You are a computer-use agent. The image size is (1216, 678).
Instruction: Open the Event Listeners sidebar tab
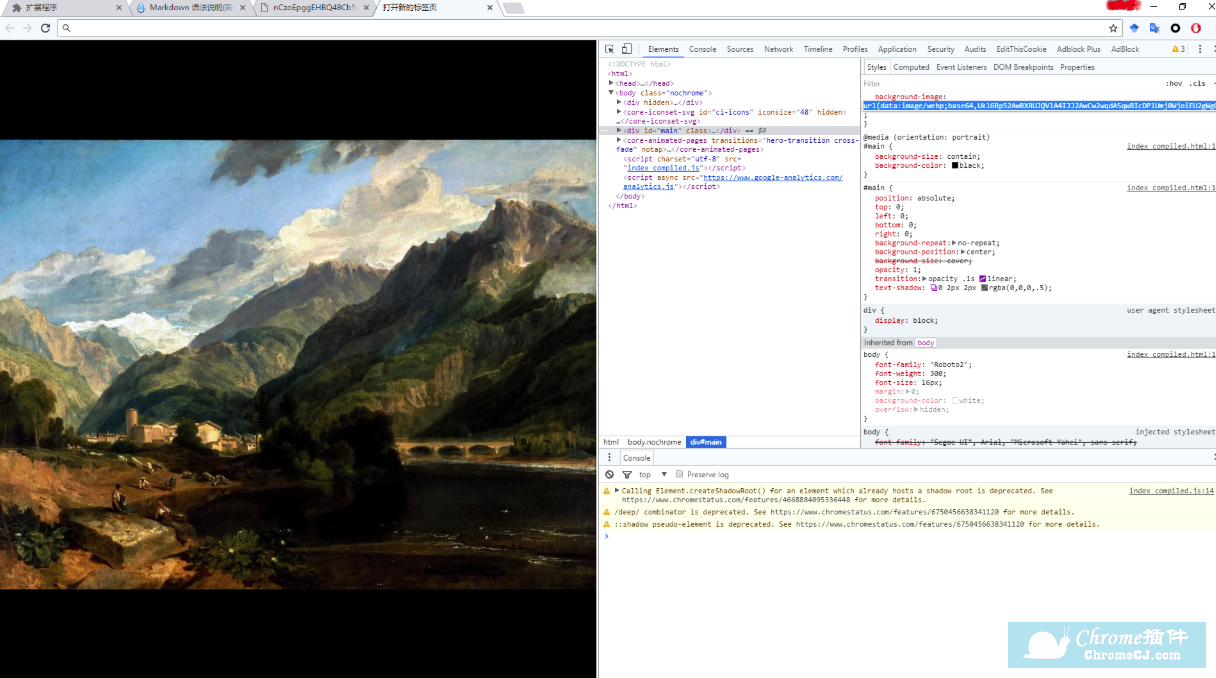click(961, 67)
